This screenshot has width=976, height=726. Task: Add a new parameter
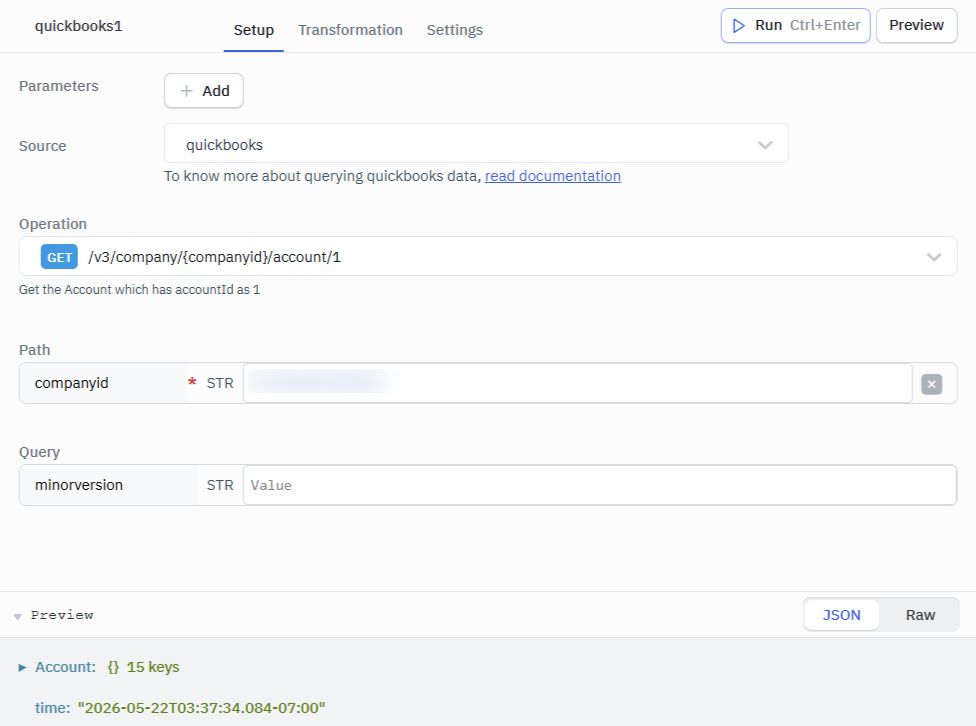click(x=204, y=91)
